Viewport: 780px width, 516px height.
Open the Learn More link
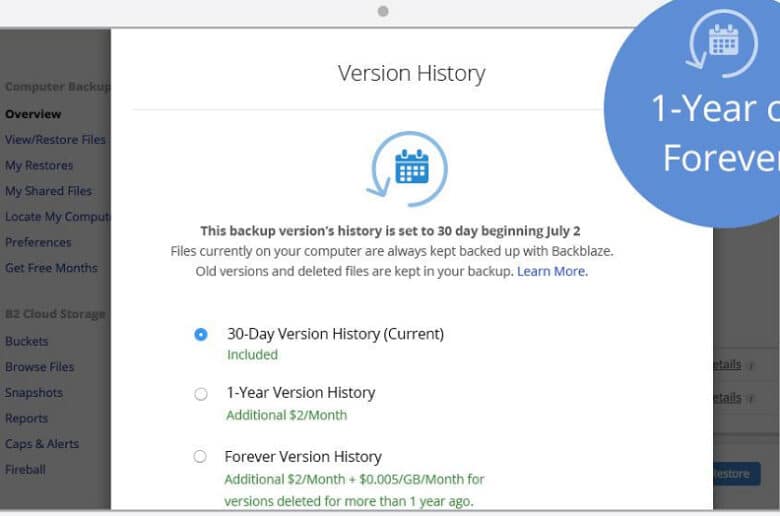pyautogui.click(x=552, y=271)
